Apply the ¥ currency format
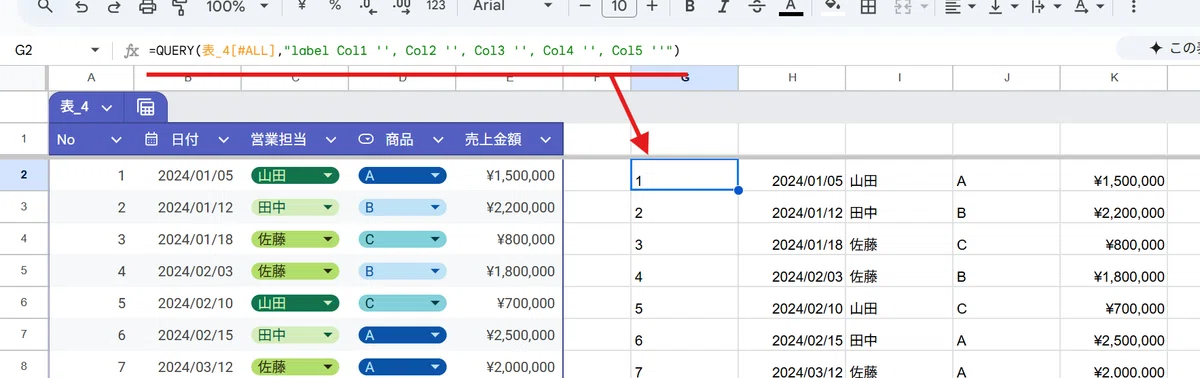The width and height of the screenshot is (1200, 378). pos(302,6)
